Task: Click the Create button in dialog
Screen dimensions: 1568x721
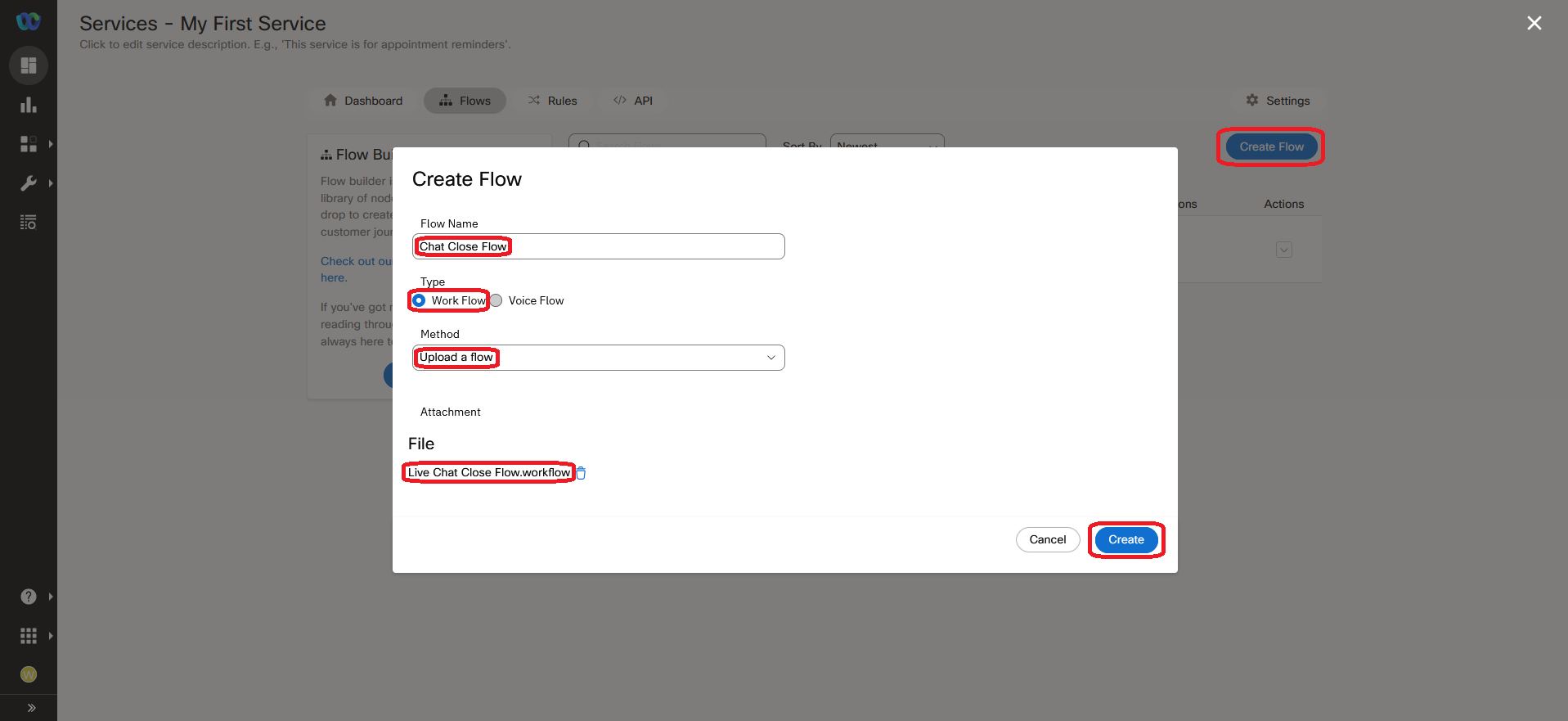Action: pyautogui.click(x=1126, y=540)
